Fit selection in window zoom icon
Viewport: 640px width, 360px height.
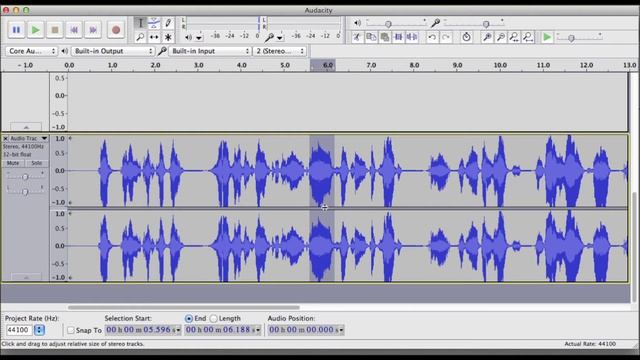click(x=514, y=37)
